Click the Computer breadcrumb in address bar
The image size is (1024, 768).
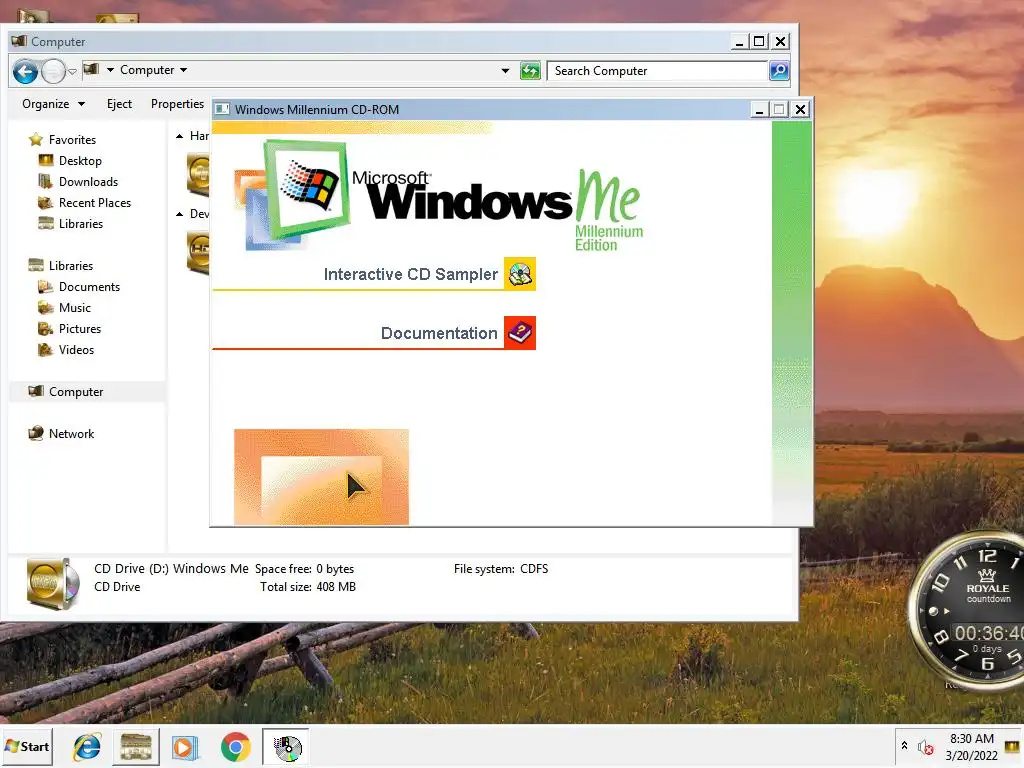147,70
